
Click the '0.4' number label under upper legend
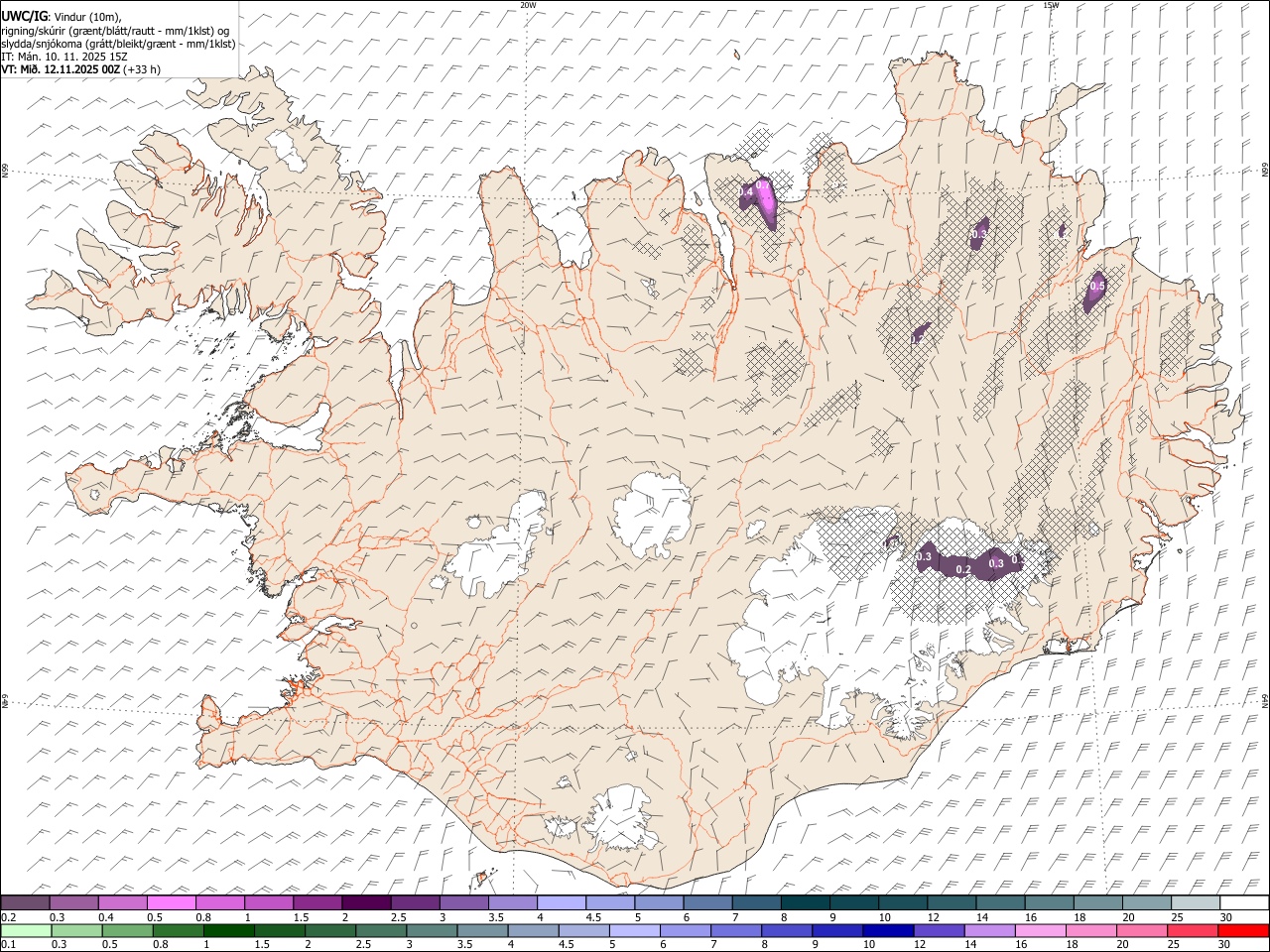[107, 917]
